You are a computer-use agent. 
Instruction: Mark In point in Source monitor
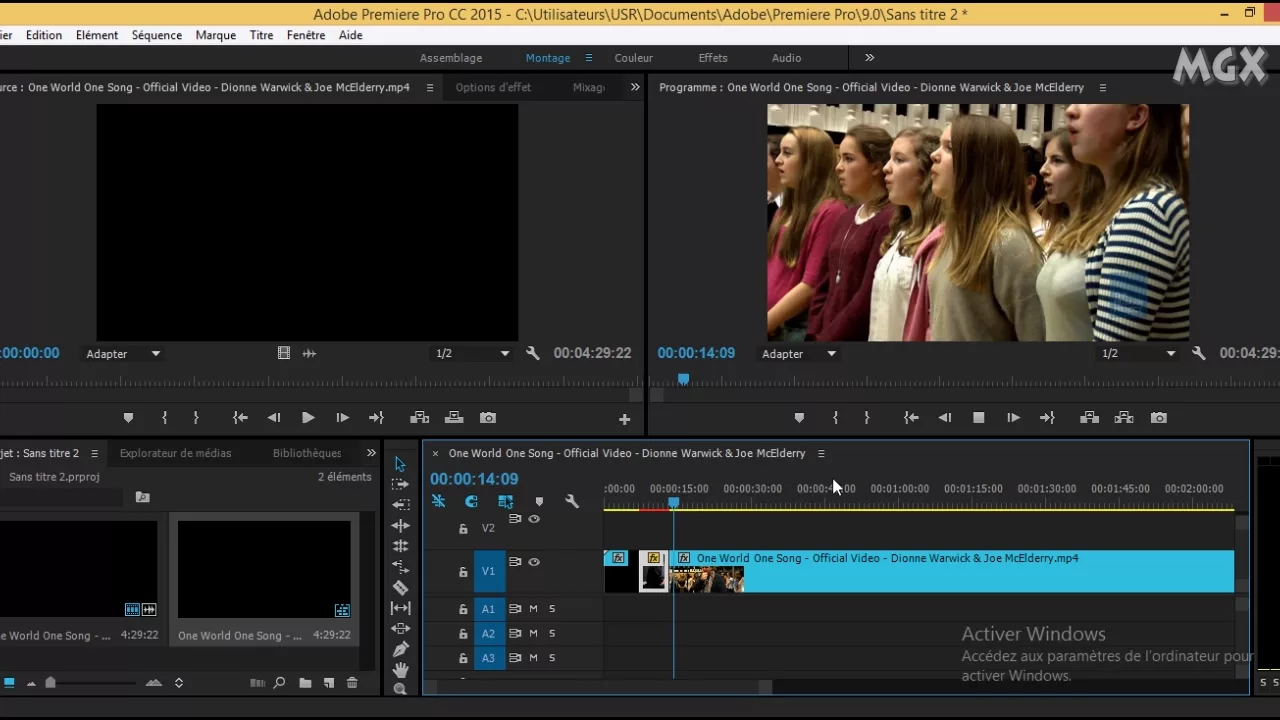[x=164, y=418]
